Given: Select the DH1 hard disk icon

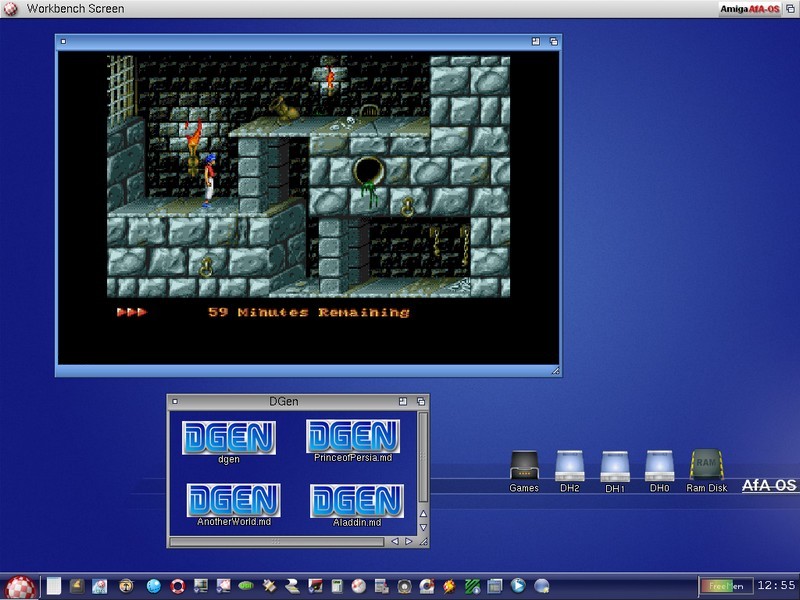Looking at the screenshot, I should 613,467.
